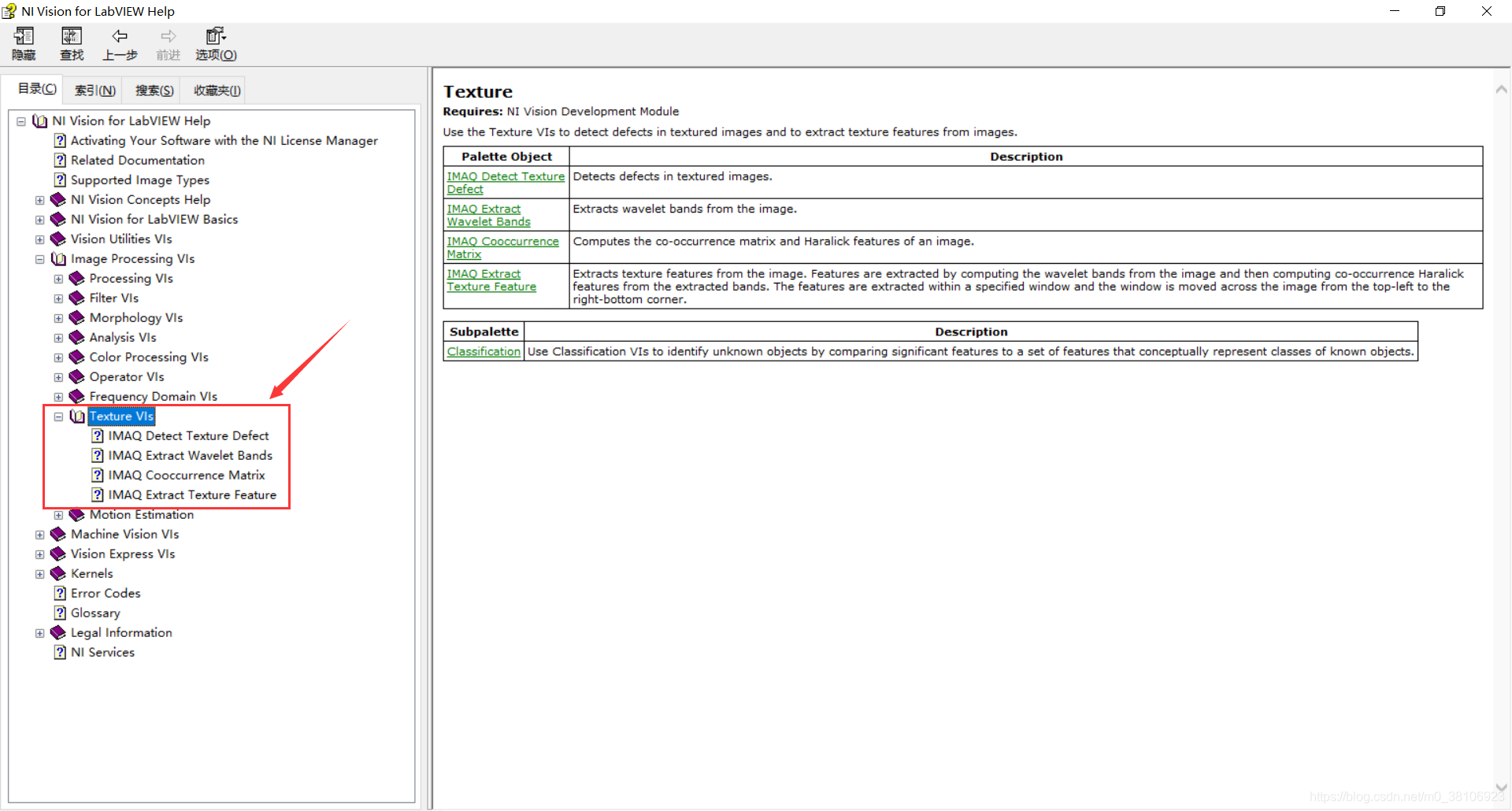Select Frequency Domain VIs in the tree

[154, 397]
